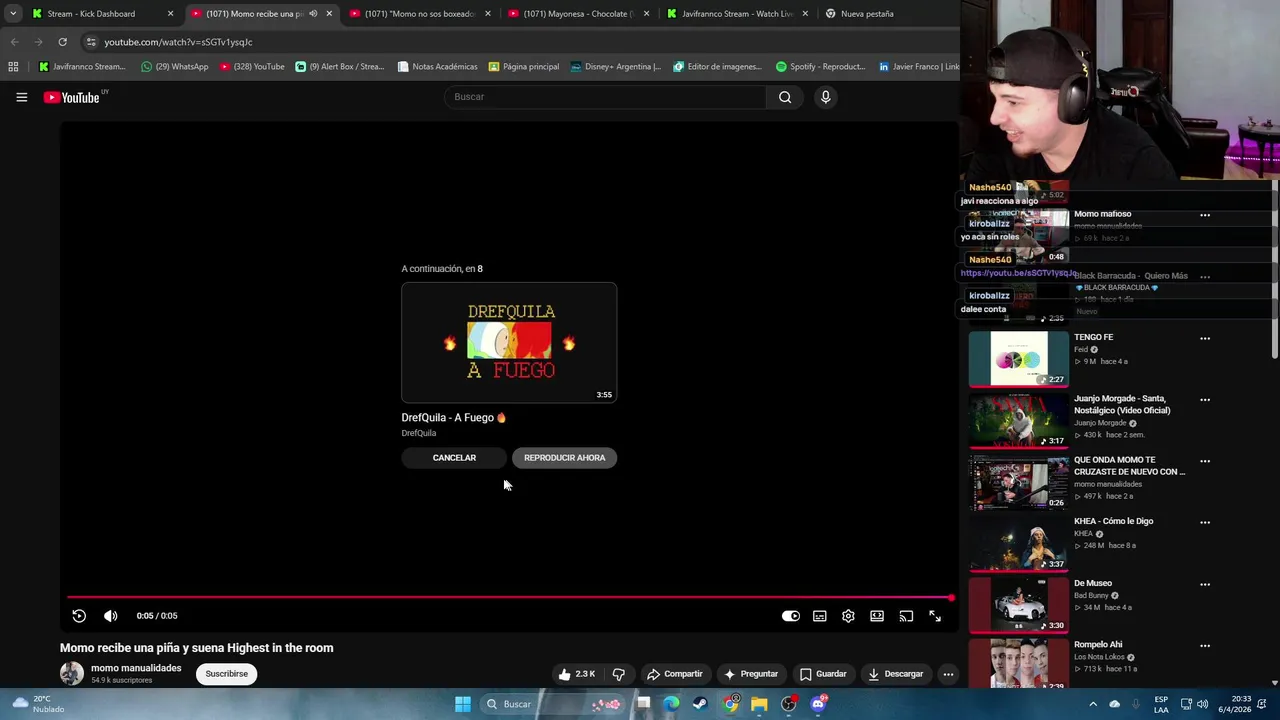The width and height of the screenshot is (1280, 720).
Task: Open Steam from the taskbar
Action: 700,704
